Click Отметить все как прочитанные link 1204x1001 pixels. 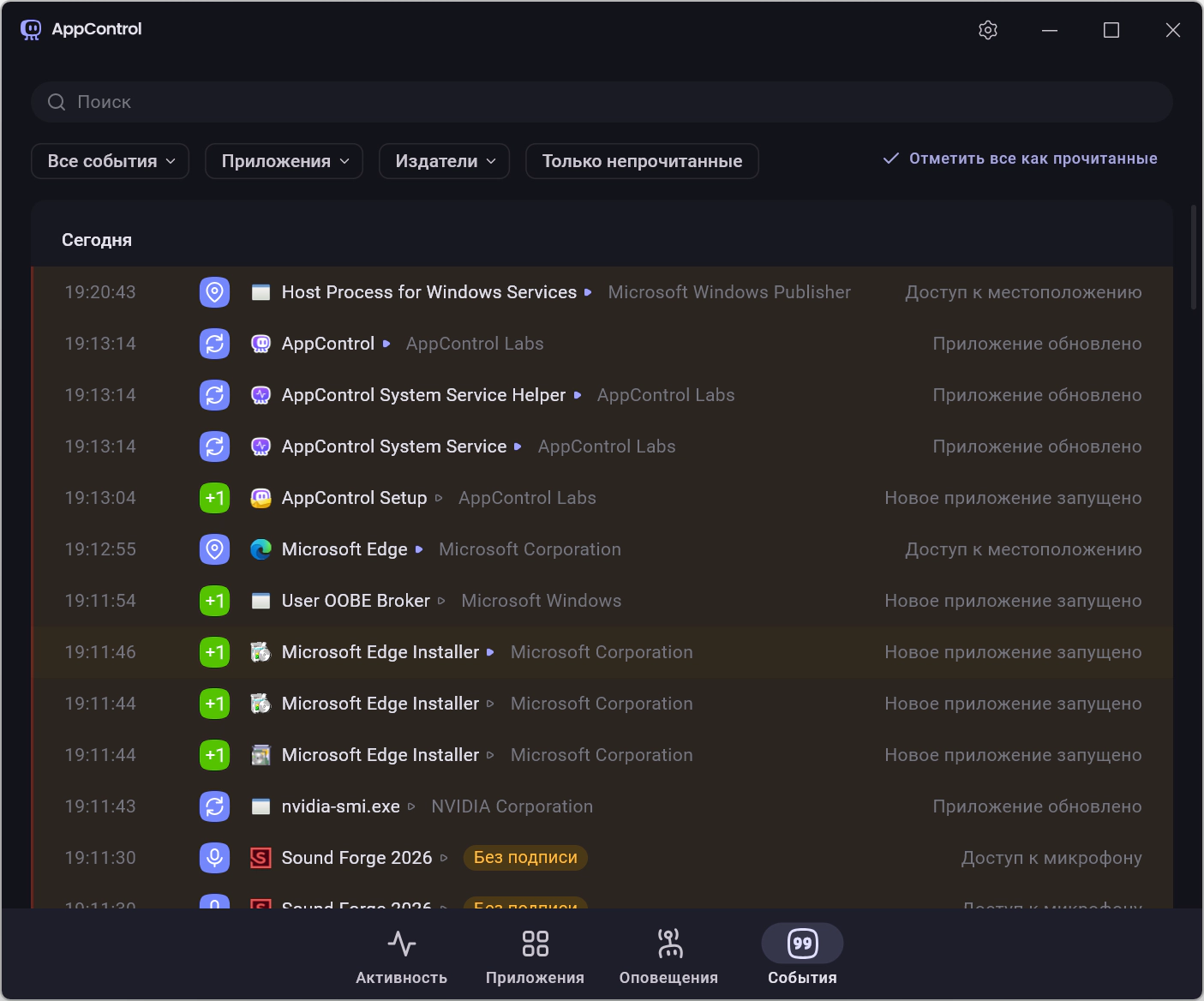(1033, 159)
